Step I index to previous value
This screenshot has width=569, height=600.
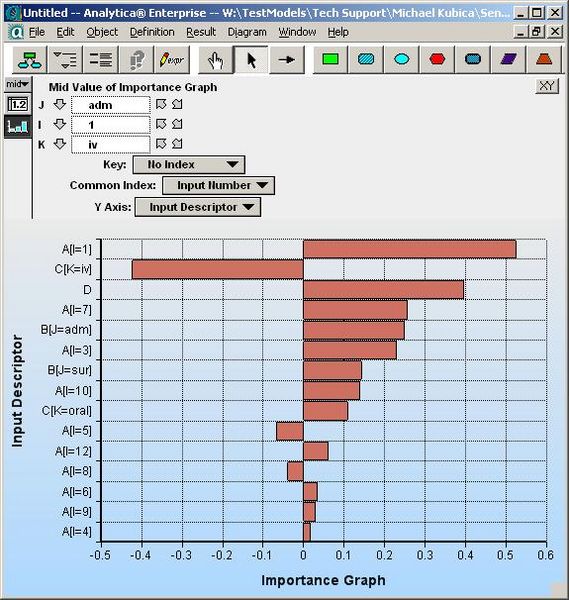point(161,124)
